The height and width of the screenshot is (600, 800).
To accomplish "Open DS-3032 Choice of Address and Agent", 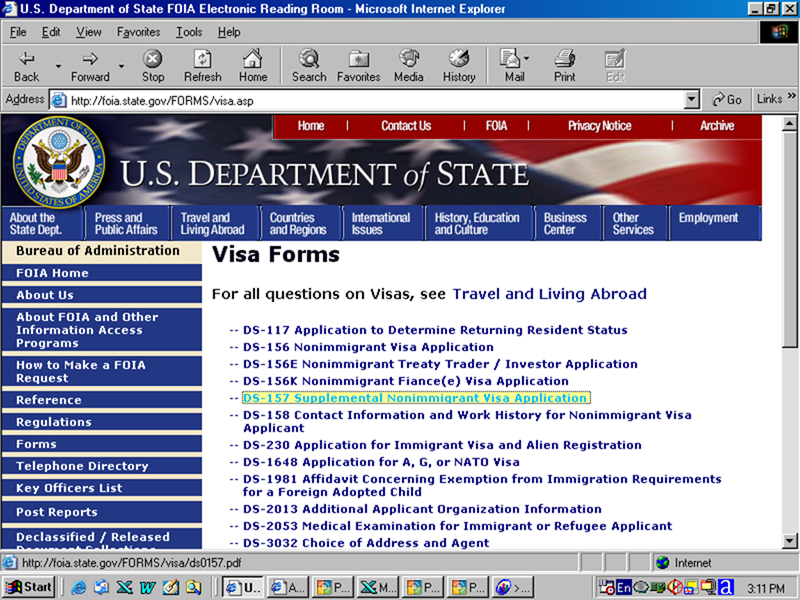I will [366, 543].
